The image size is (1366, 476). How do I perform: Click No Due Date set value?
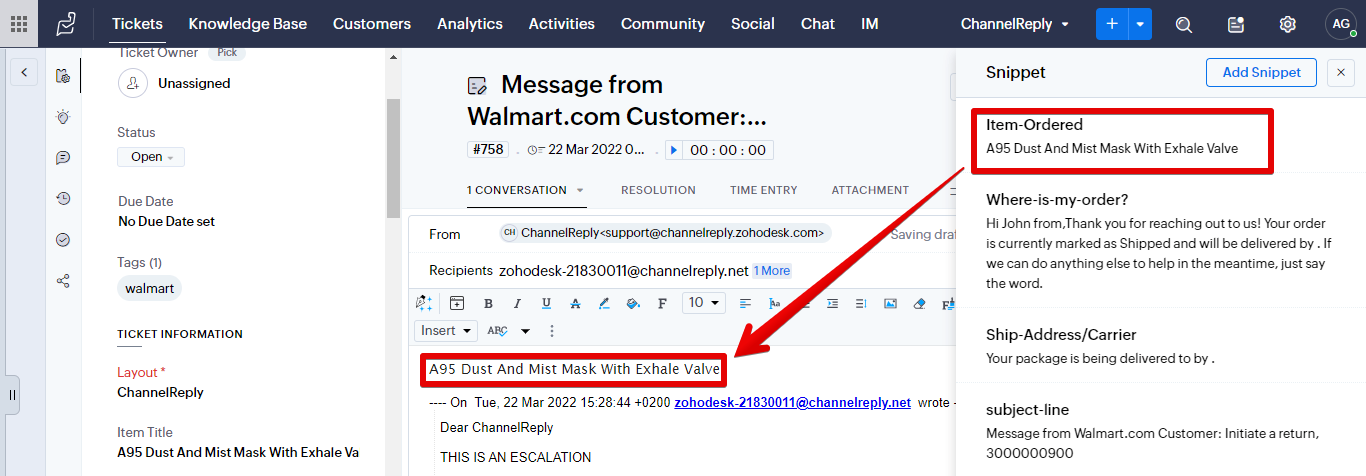(x=166, y=221)
